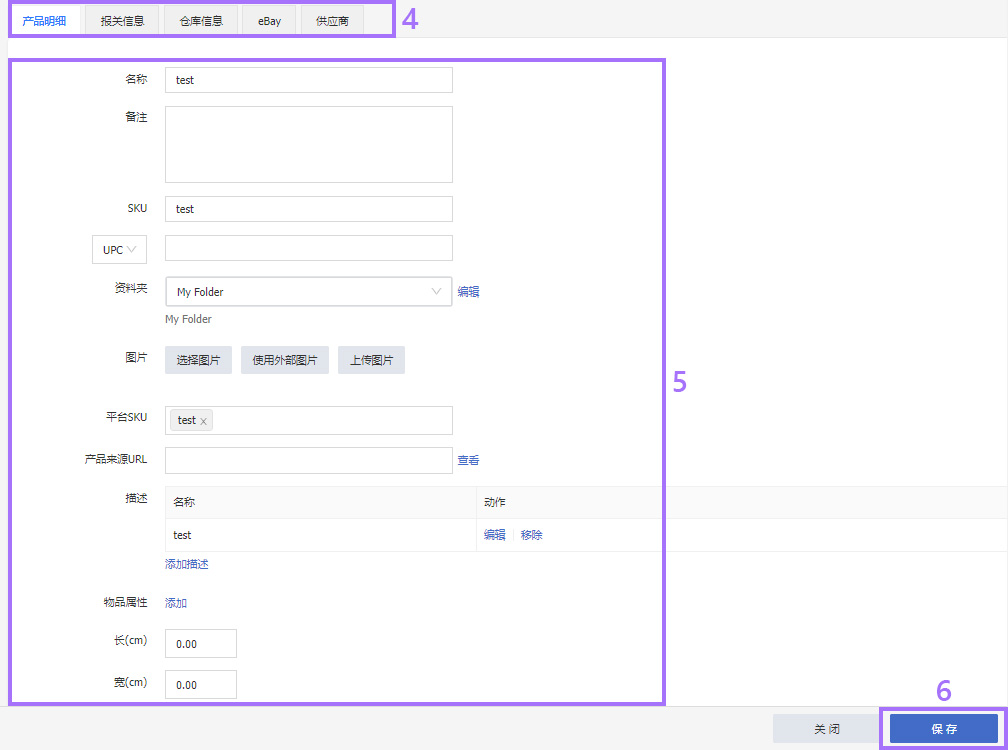Switch to the 报关信息 tab
Viewport: 1008px width, 750px height.
click(x=122, y=19)
